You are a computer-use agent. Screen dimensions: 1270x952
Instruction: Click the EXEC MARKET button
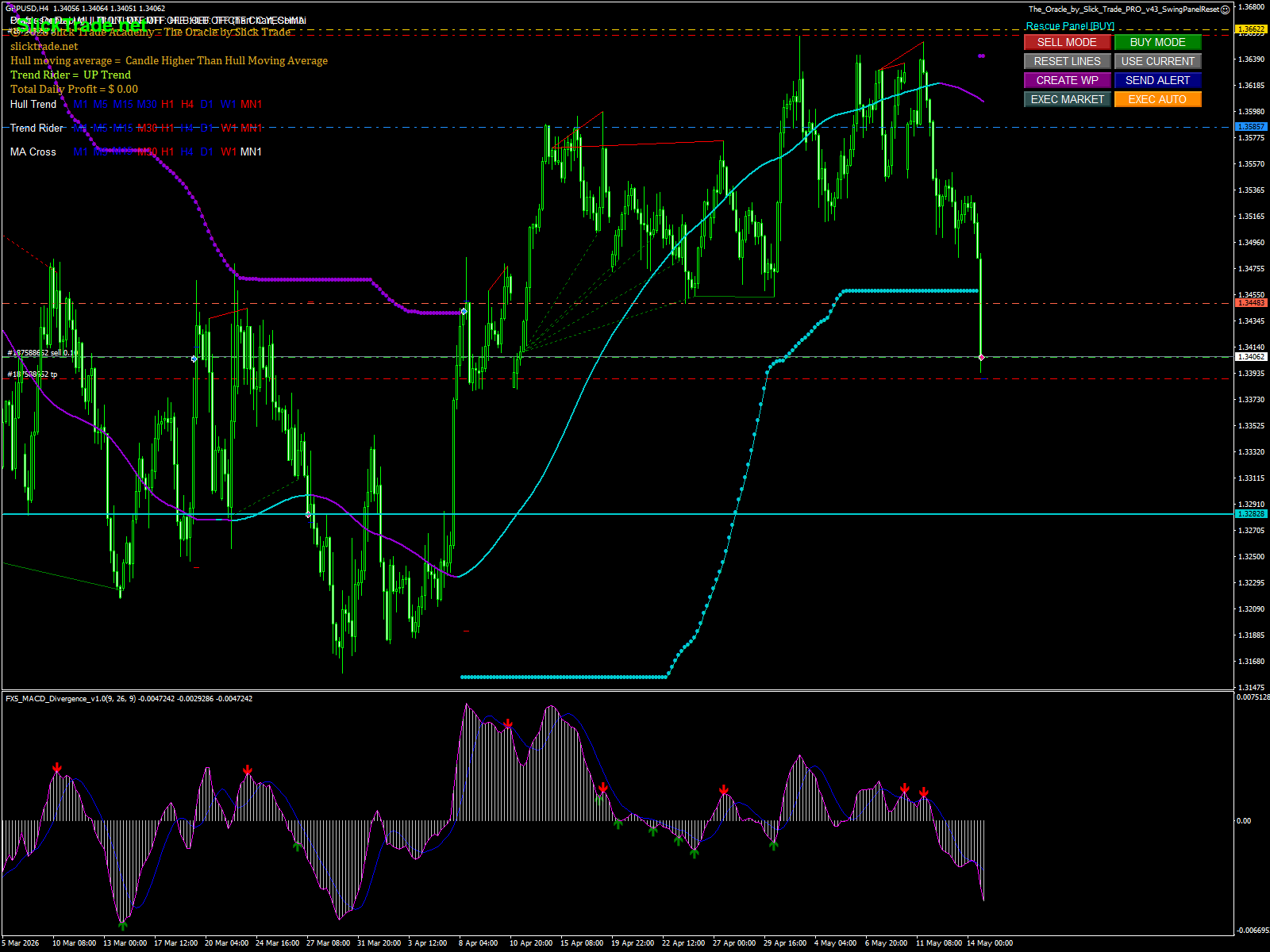[1067, 99]
